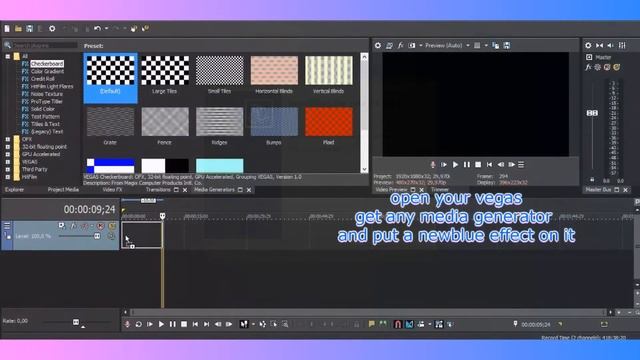Switch to the Video FX tab

pos(112,190)
